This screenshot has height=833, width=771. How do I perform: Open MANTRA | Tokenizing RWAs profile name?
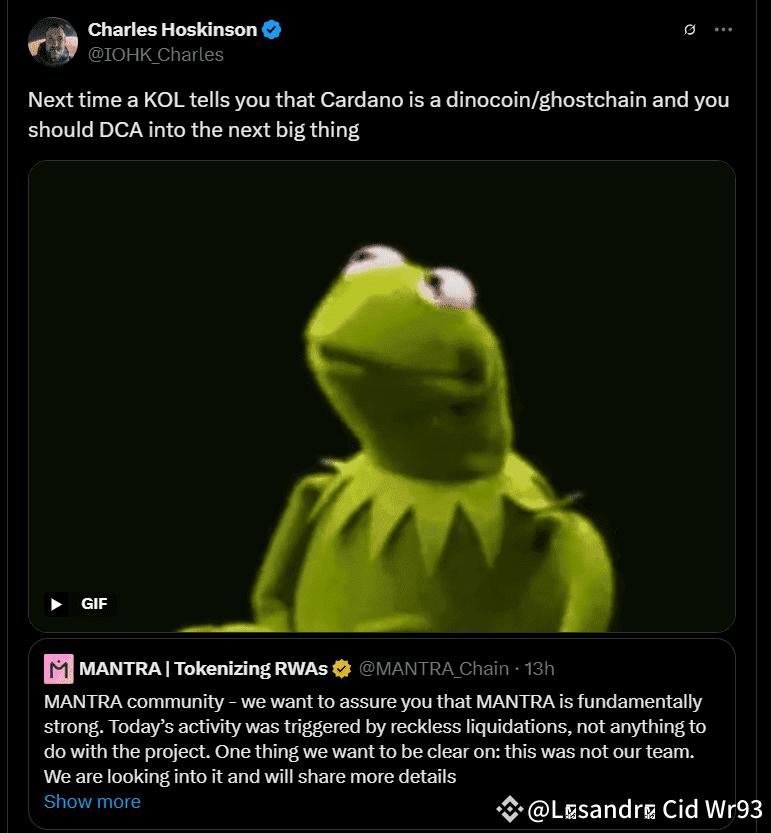pyautogui.click(x=204, y=668)
